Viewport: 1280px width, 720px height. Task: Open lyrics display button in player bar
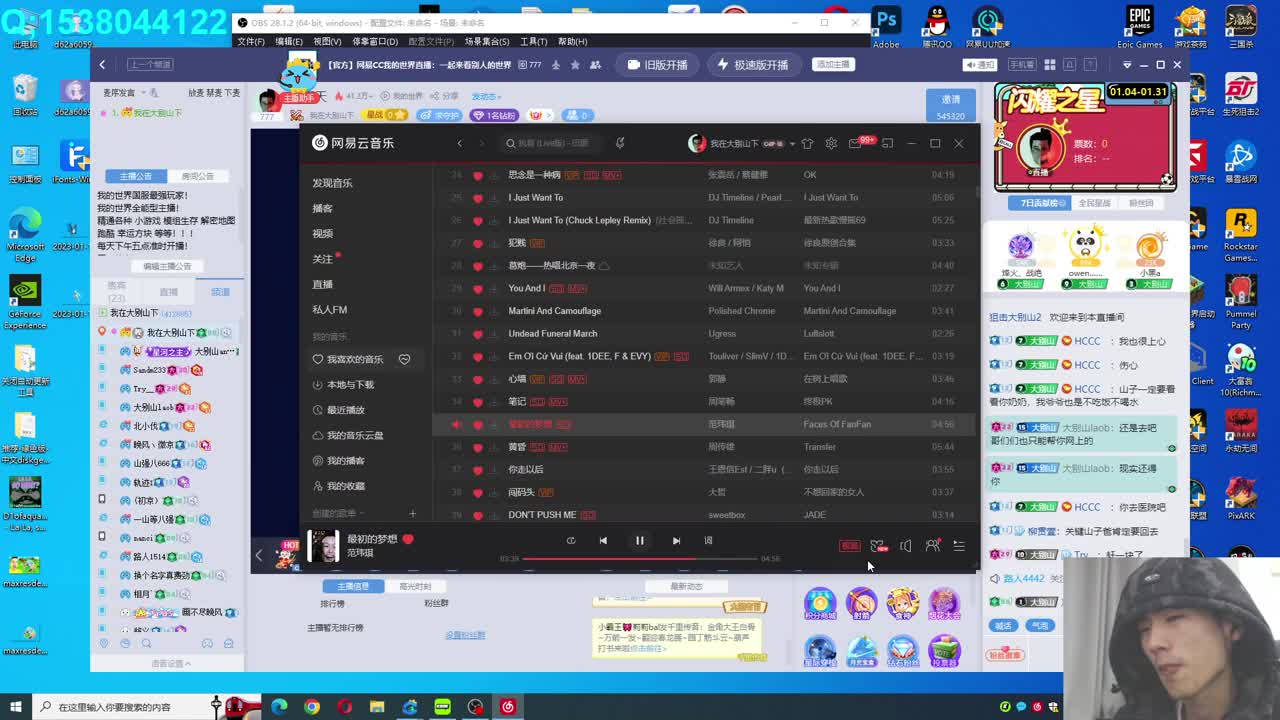point(708,540)
